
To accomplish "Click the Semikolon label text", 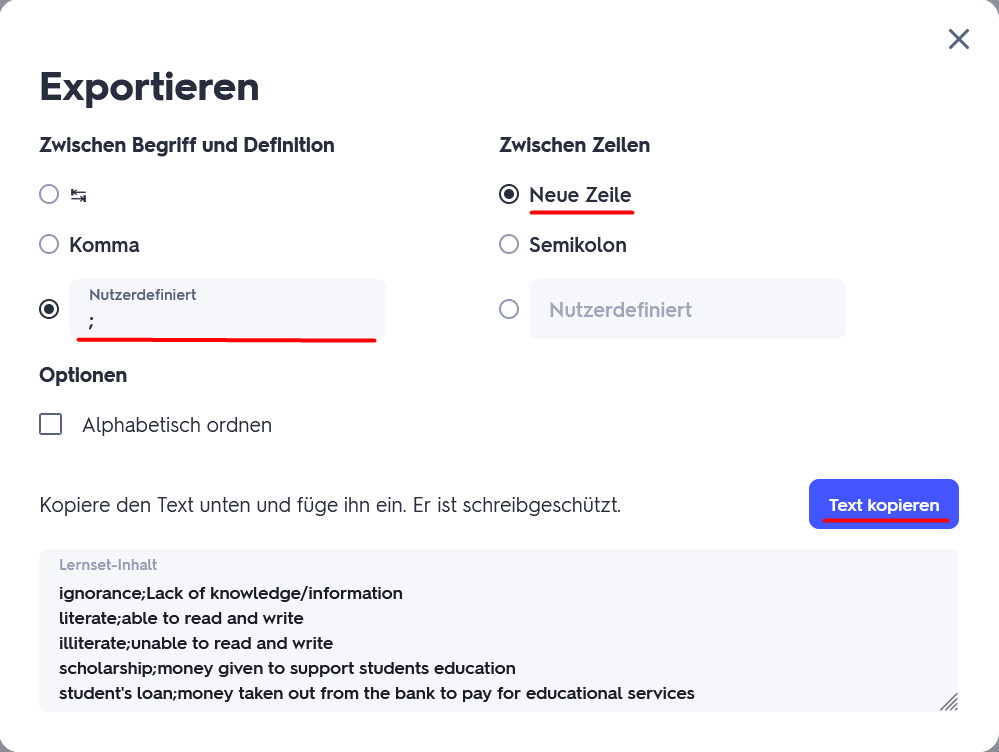I will pos(578,244).
